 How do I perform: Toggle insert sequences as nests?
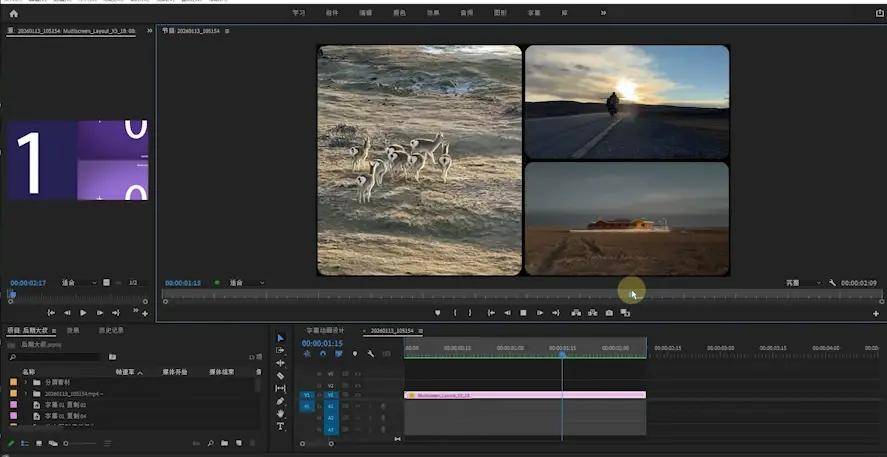(x=307, y=354)
